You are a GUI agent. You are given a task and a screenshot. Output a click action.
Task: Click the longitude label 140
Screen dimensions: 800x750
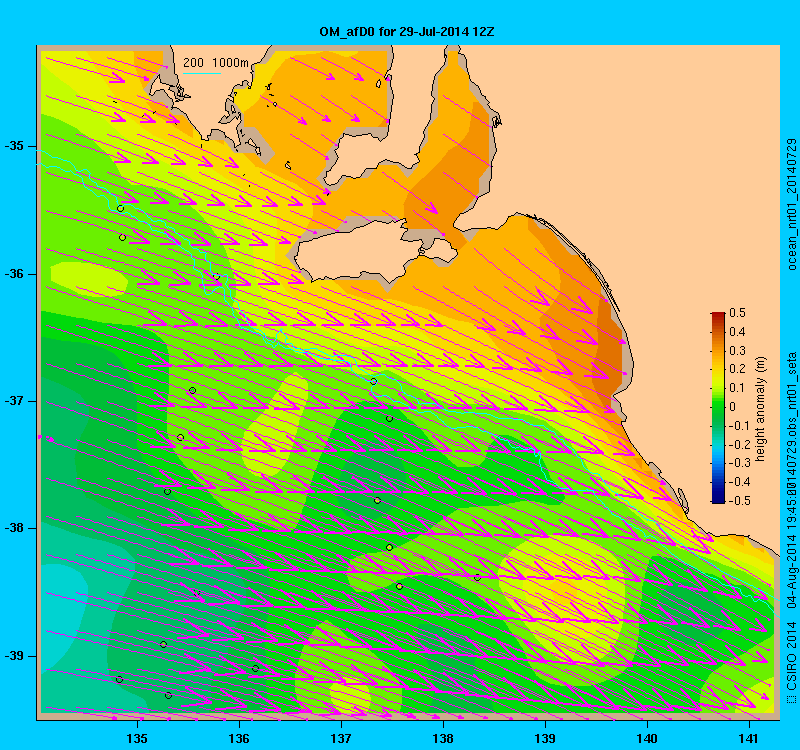pos(647,738)
